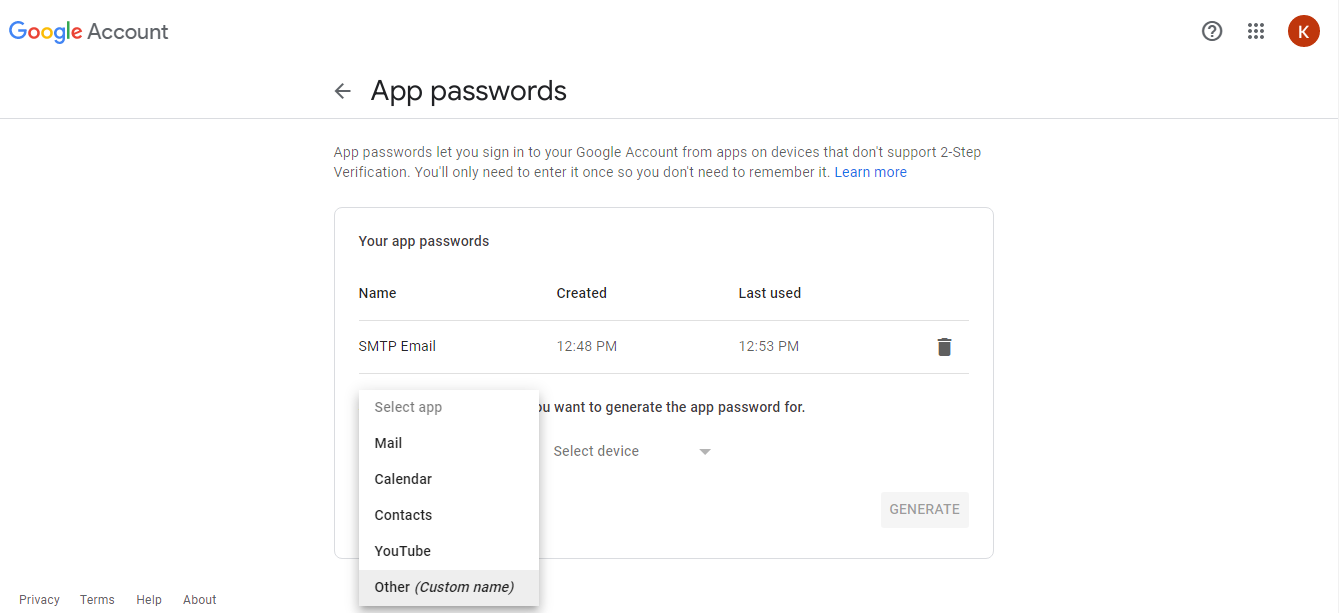
Task: Select Mail from the app list
Action: coord(388,443)
